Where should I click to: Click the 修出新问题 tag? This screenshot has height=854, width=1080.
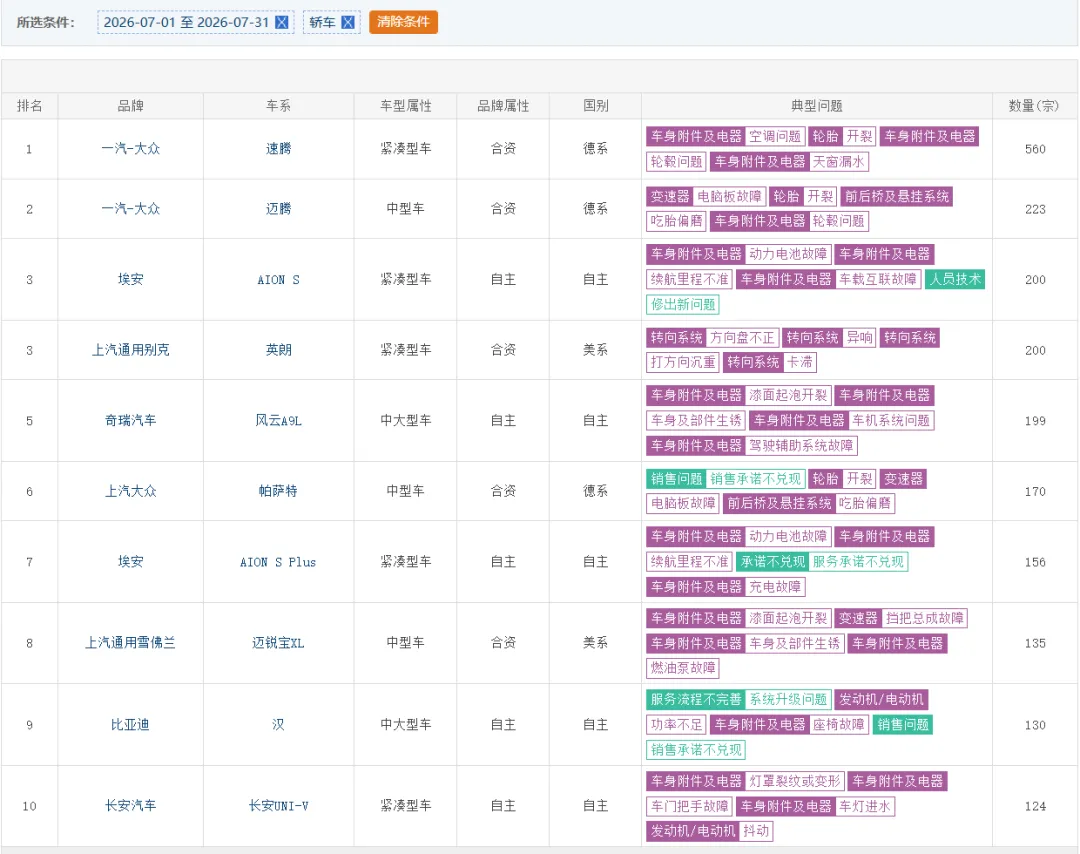tap(683, 304)
